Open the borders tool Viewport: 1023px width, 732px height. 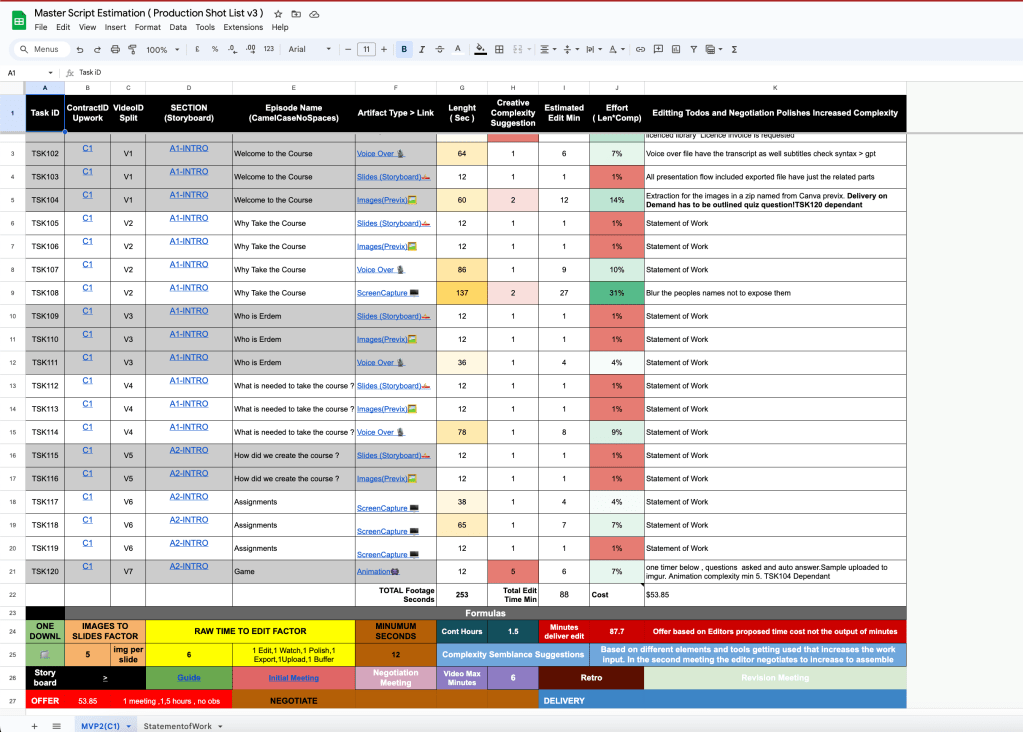499,50
